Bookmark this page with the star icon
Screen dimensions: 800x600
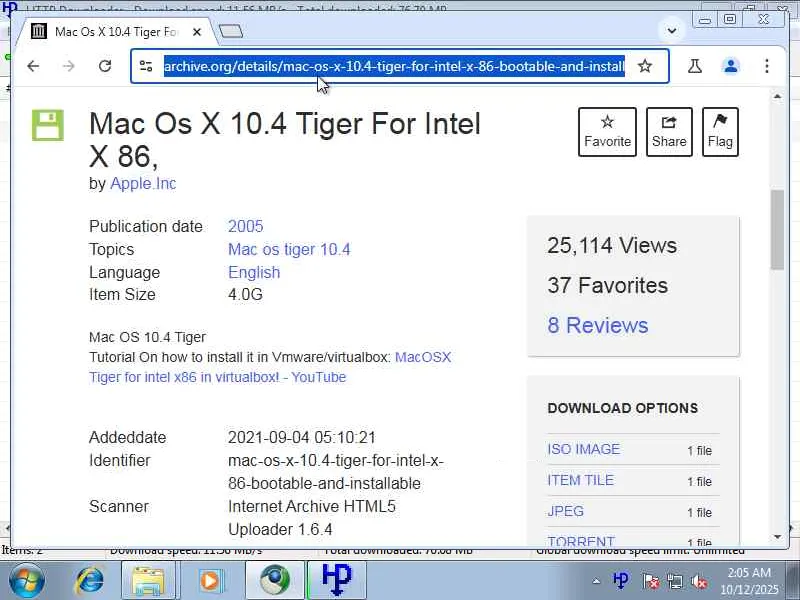[x=645, y=66]
